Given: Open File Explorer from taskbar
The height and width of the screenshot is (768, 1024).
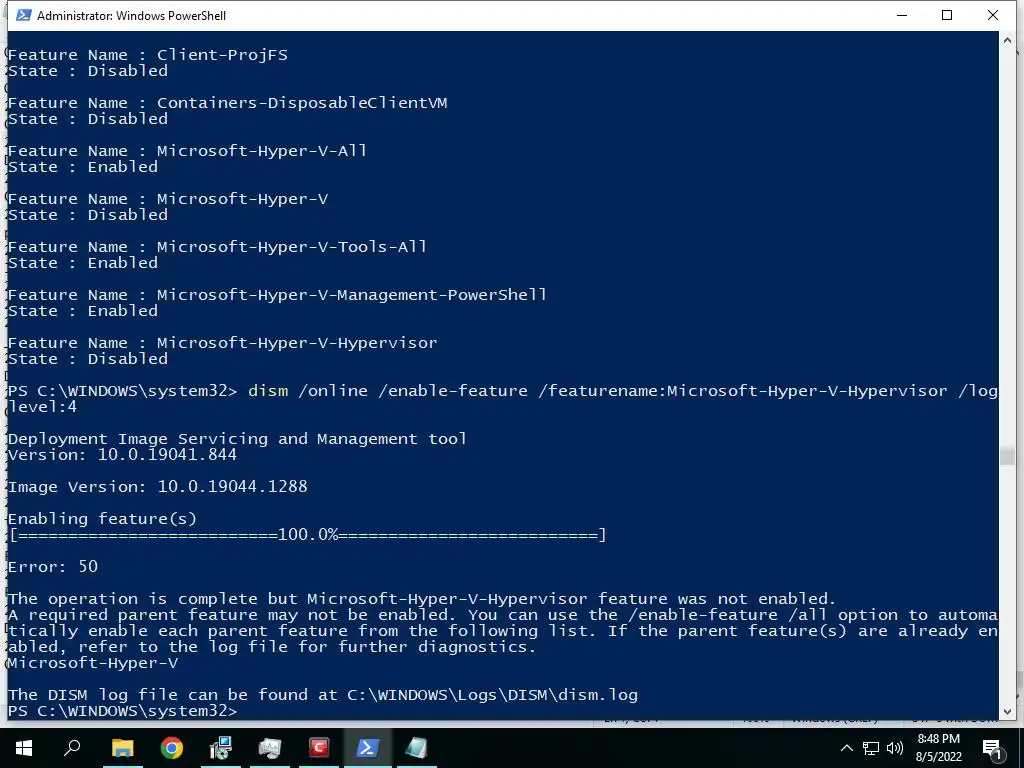Looking at the screenshot, I should pyautogui.click(x=122, y=748).
